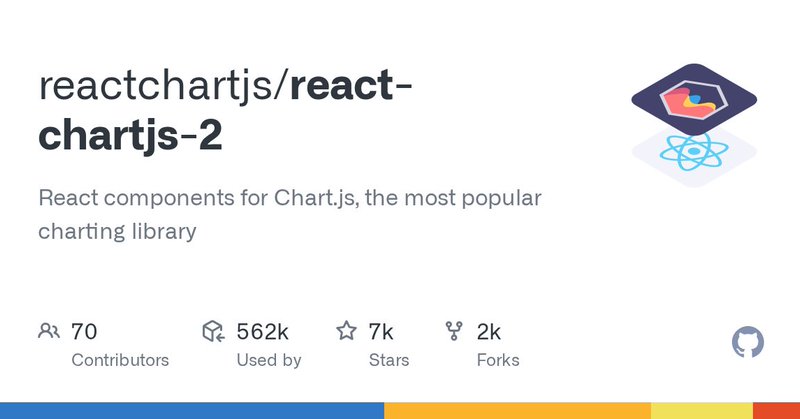Click the Chart.js hexagon logo
The width and height of the screenshot is (800, 419).
(694, 98)
